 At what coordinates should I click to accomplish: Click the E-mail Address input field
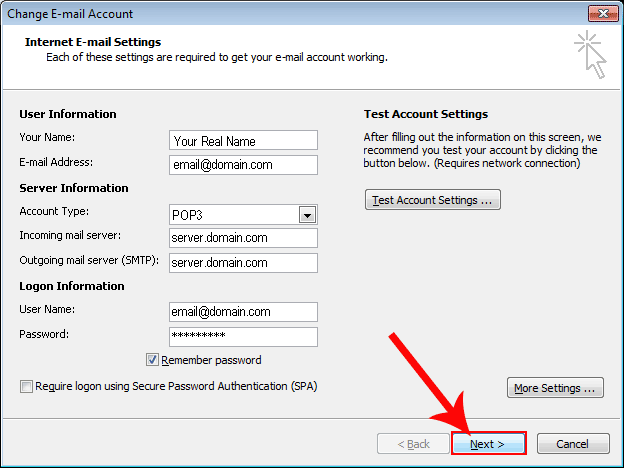[x=243, y=165]
